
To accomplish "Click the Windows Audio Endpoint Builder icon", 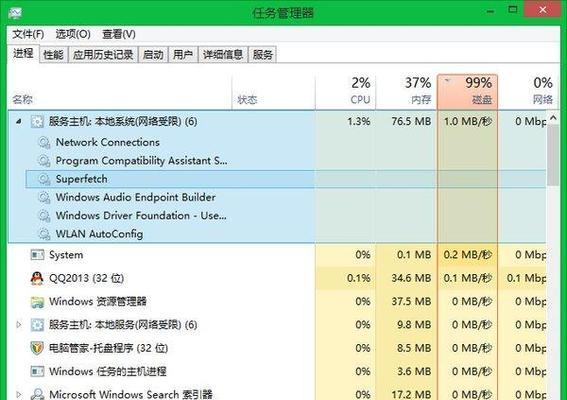I will click(44, 197).
